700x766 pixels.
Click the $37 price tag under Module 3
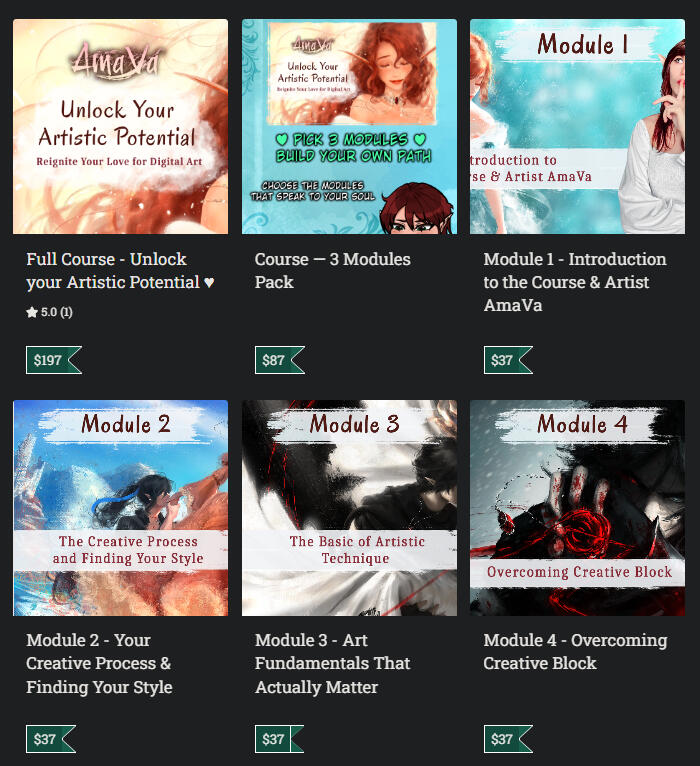[x=279, y=739]
